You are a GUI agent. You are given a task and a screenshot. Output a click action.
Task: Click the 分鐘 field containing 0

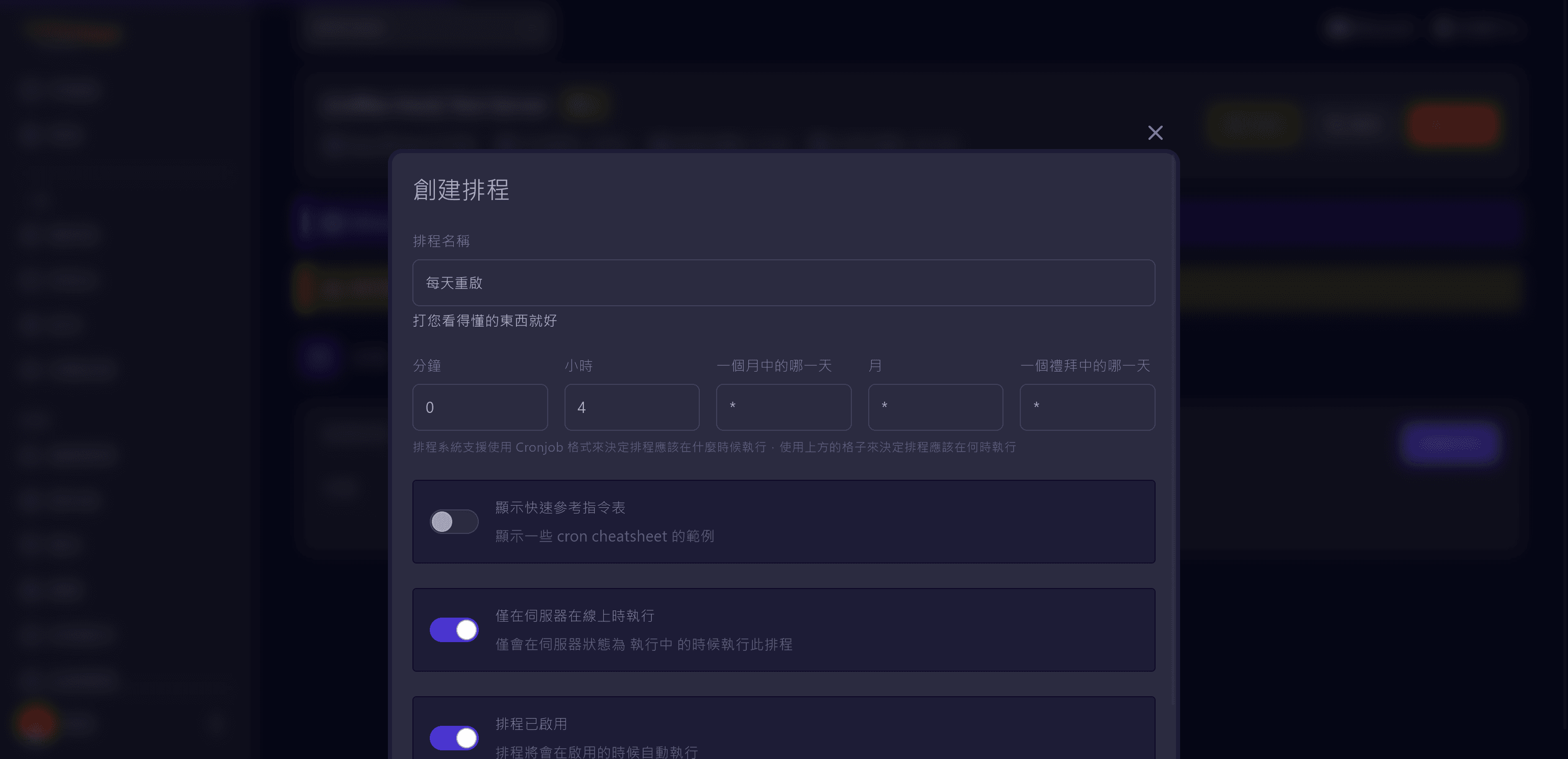480,407
